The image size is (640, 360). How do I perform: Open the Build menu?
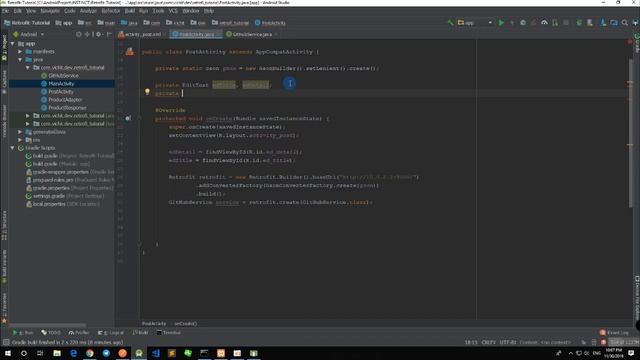coord(130,11)
